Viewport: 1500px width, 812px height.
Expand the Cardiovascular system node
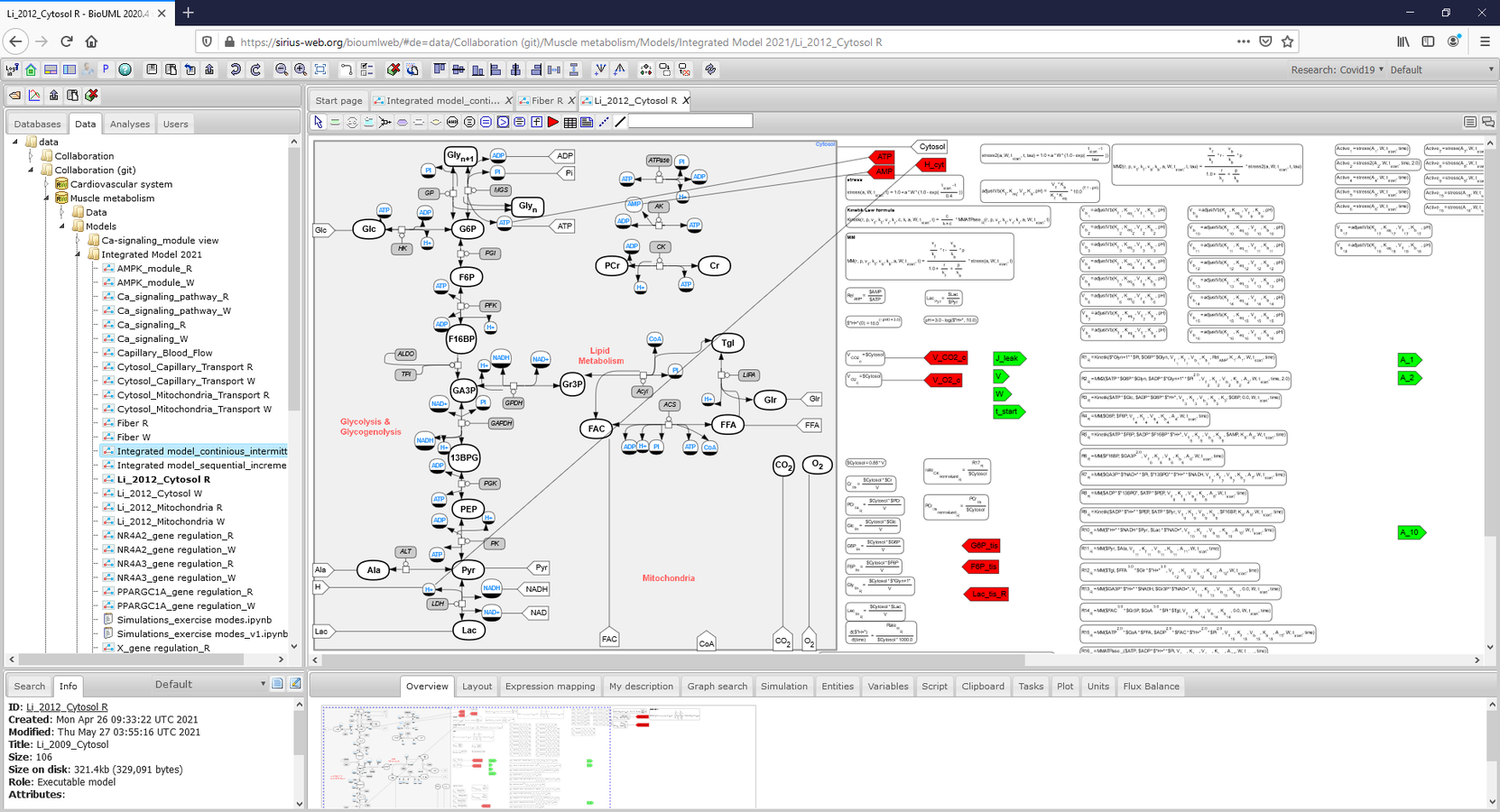tap(46, 184)
